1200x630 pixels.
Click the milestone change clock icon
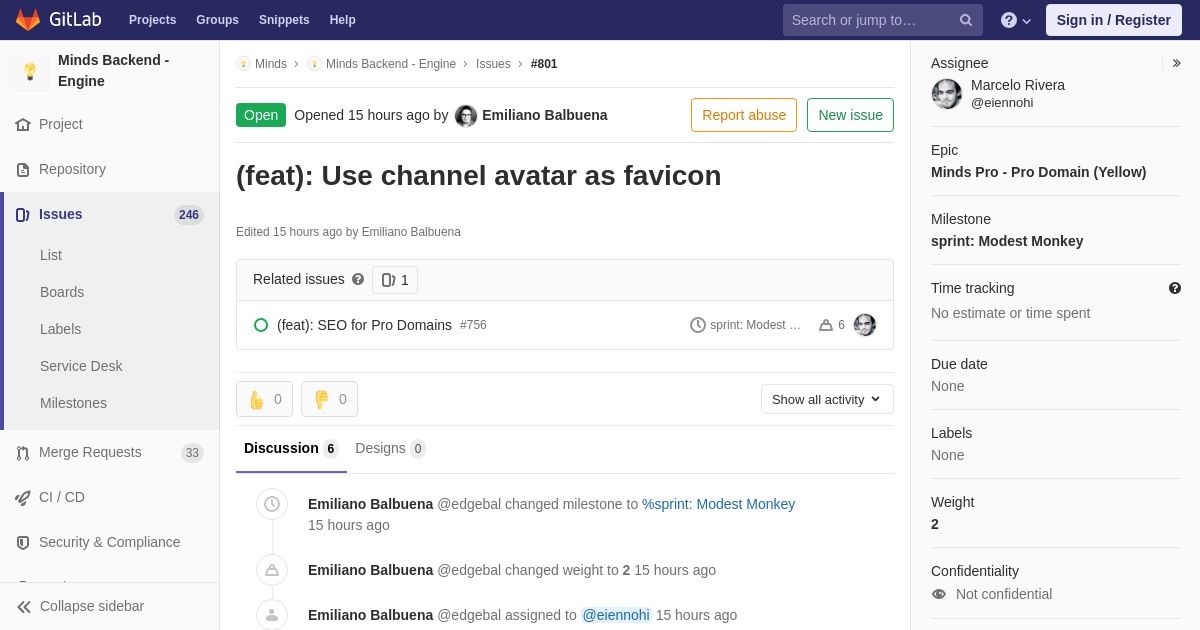click(x=272, y=504)
